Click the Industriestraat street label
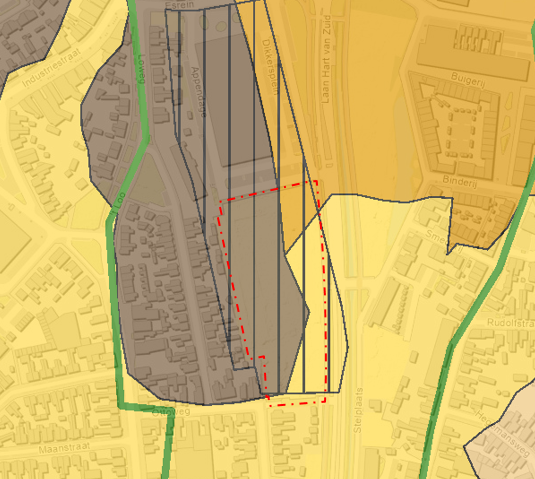Screen dimensions: 535x479 [x=52, y=68]
